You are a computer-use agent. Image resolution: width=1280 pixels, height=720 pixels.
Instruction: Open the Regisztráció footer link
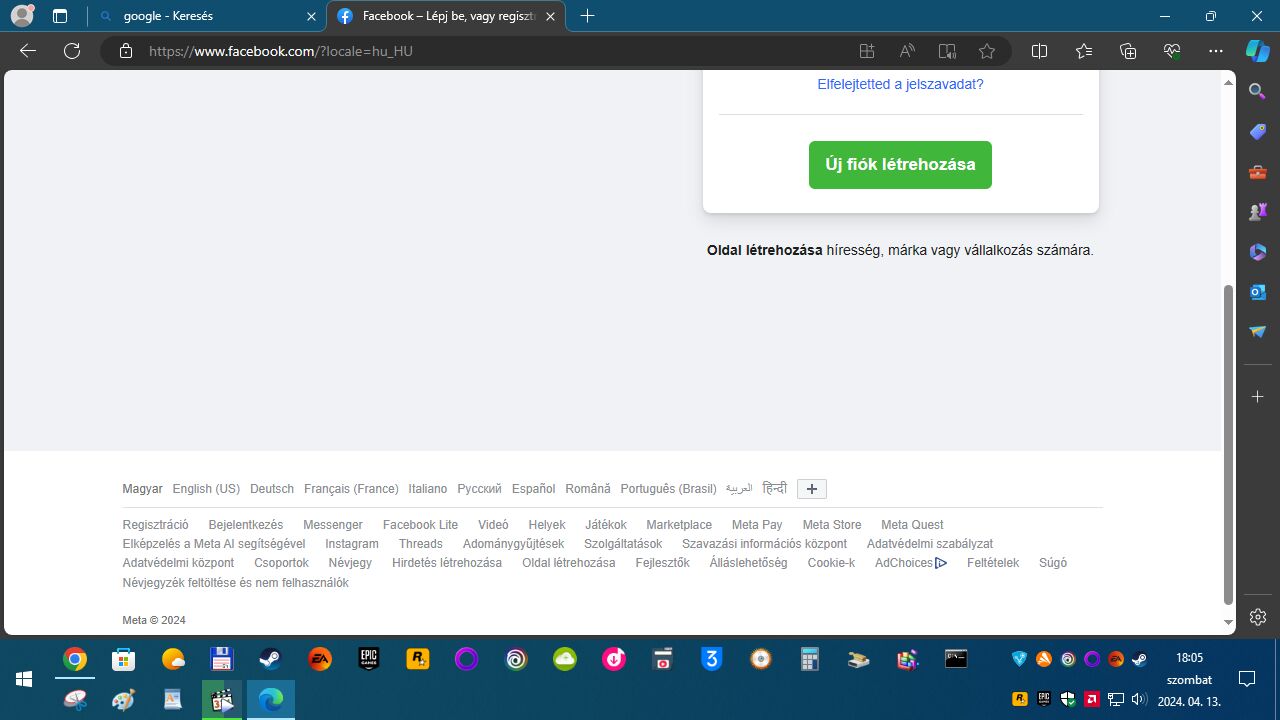pyautogui.click(x=155, y=525)
